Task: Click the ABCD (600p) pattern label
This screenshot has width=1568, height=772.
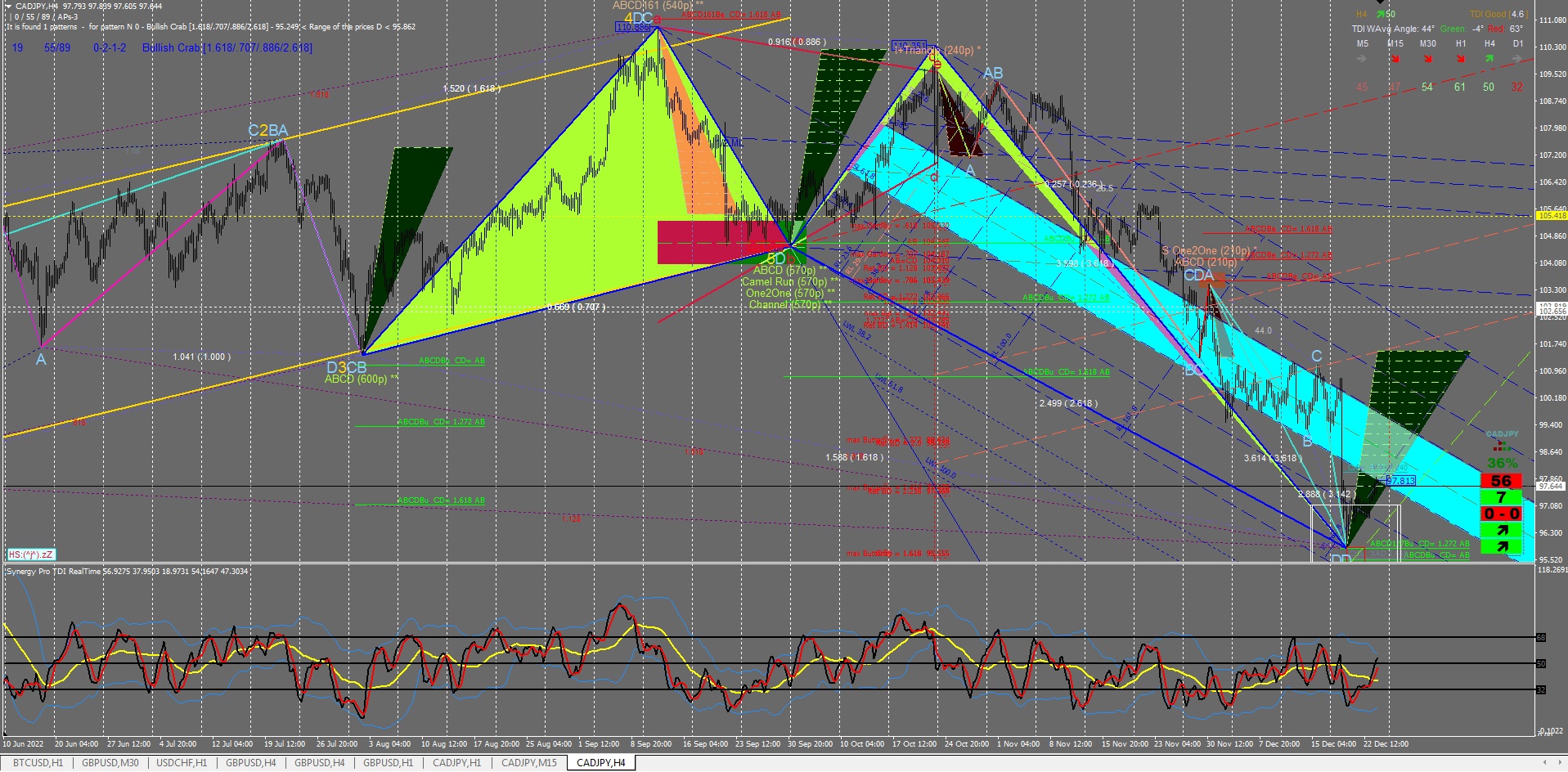Action: point(362,379)
